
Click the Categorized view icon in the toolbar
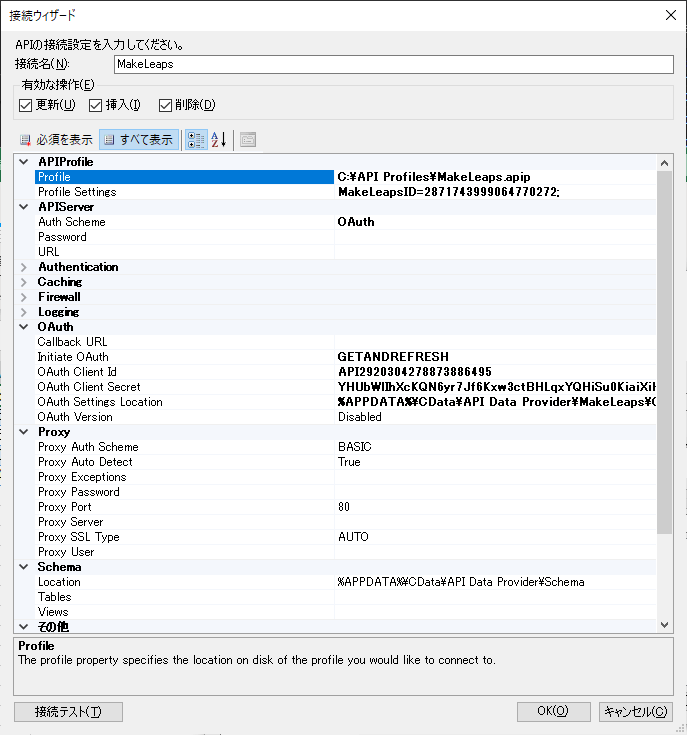coord(196,140)
